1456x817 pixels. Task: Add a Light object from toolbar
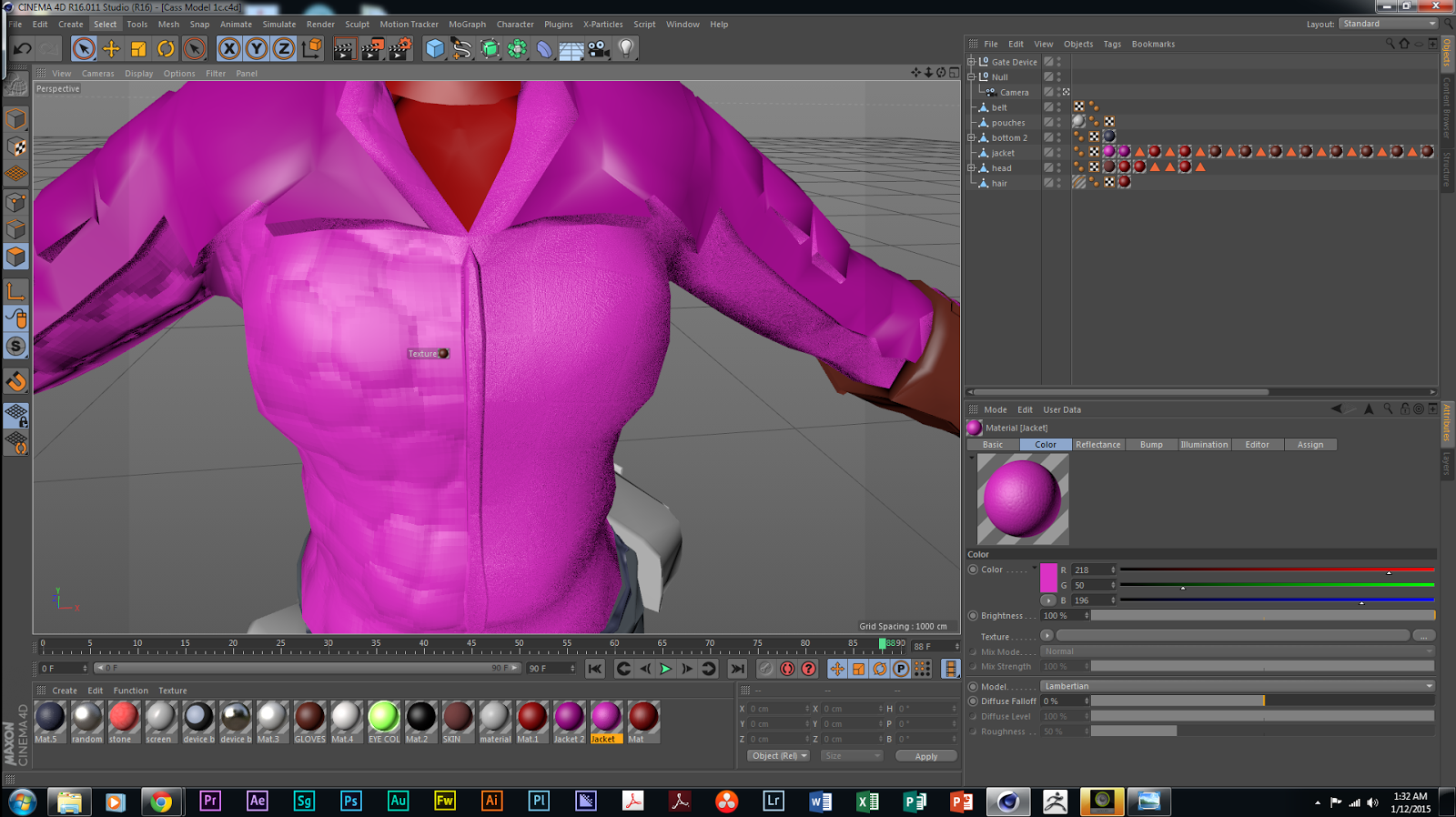[626, 49]
